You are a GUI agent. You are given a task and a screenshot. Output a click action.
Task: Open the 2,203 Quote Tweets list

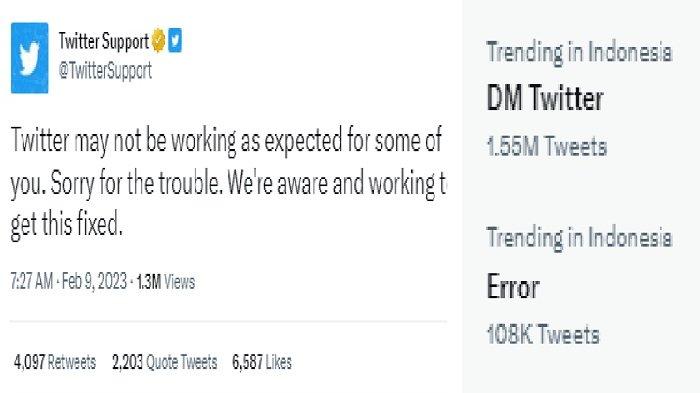(x=165, y=362)
